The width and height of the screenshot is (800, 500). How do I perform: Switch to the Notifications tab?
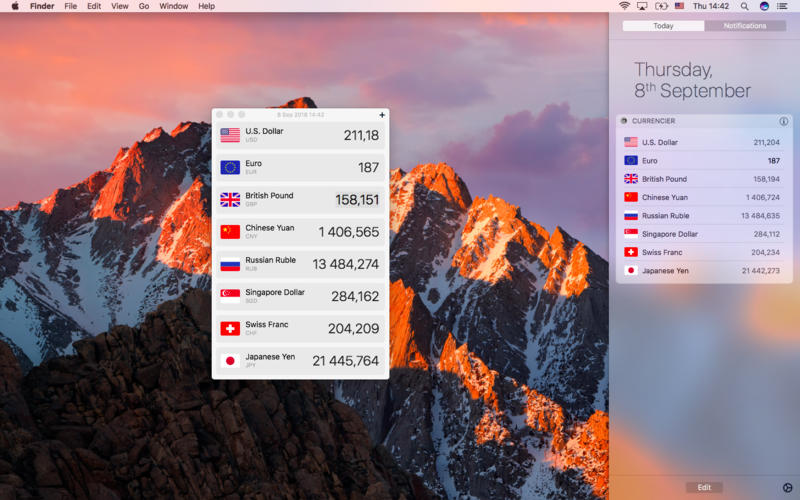[x=745, y=26]
